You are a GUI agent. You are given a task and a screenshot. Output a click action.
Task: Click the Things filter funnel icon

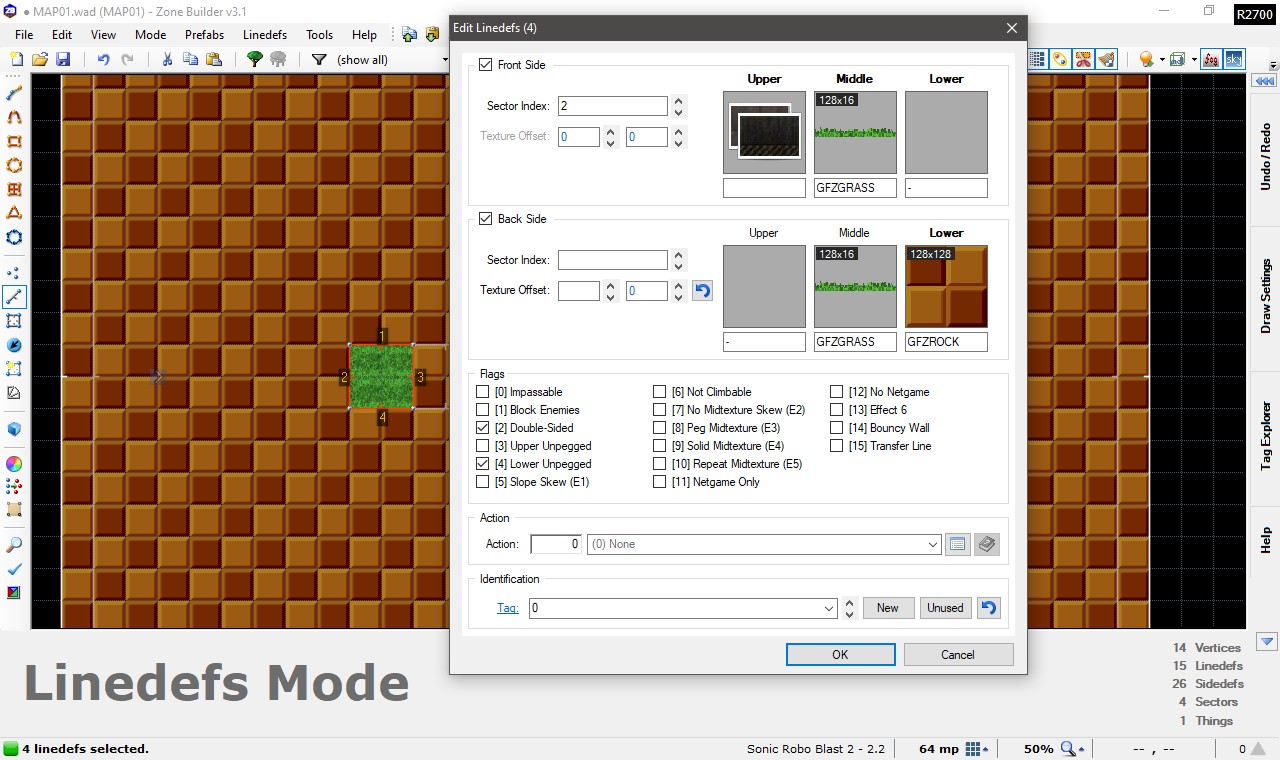click(x=319, y=60)
